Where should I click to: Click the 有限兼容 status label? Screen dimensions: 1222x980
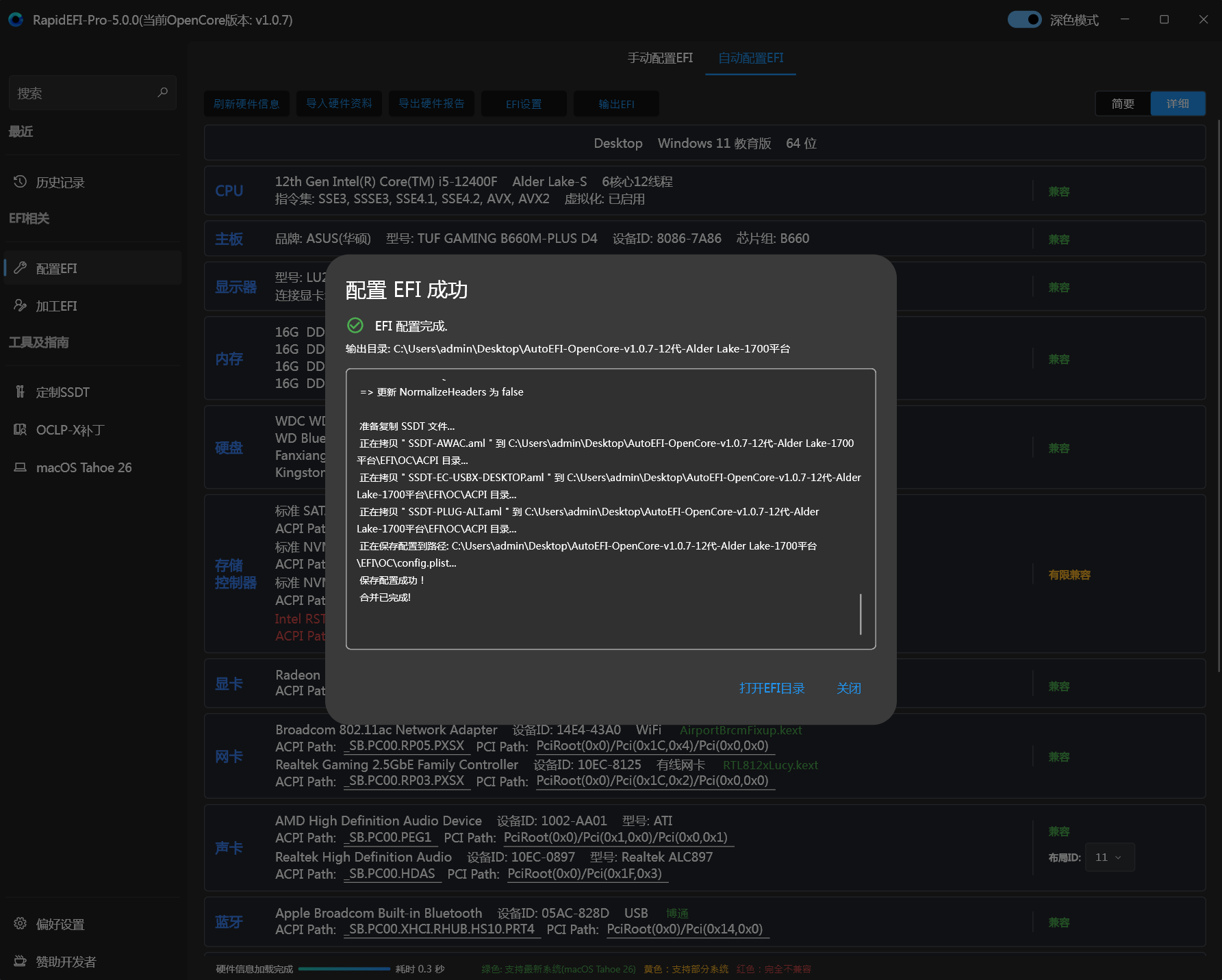coord(1069,575)
